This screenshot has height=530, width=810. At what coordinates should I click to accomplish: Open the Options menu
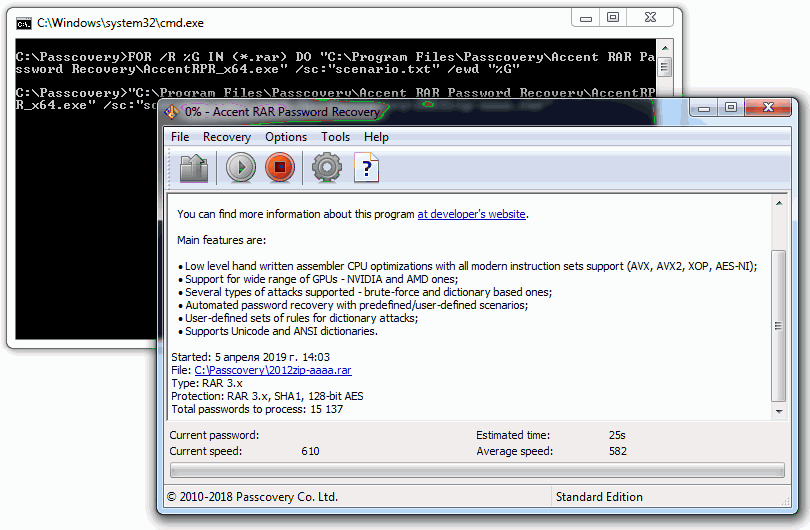pyautogui.click(x=286, y=137)
